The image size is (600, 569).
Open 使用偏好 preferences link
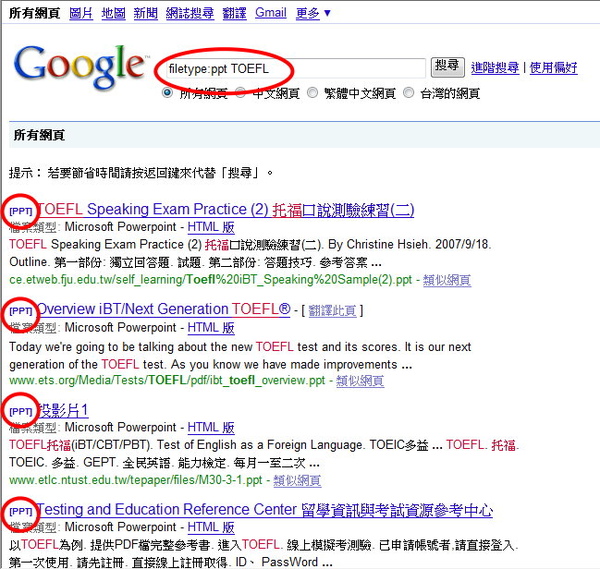553,68
